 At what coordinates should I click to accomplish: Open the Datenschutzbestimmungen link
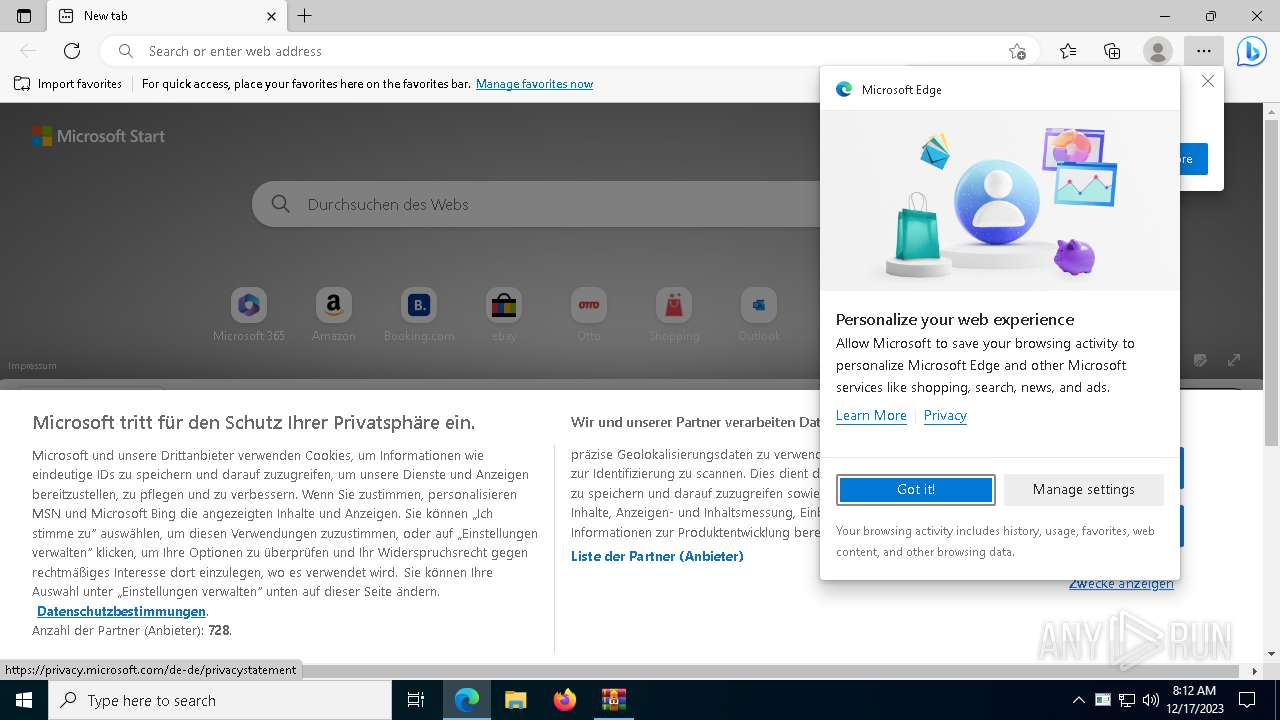point(121,611)
